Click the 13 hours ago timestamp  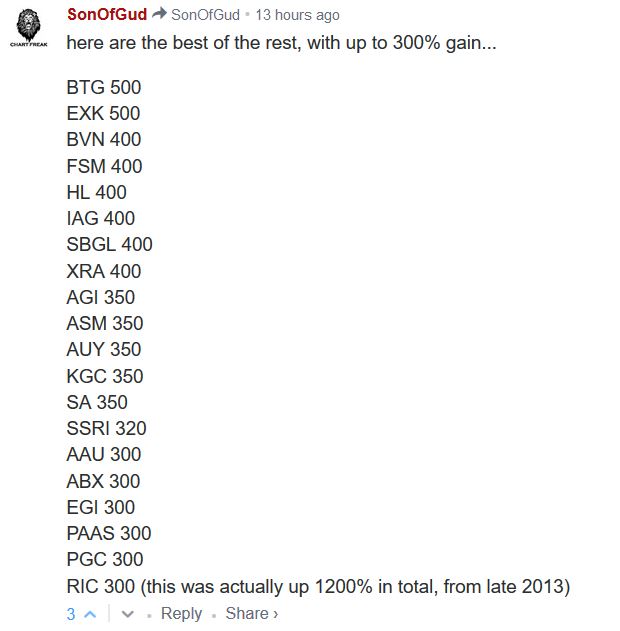pos(297,15)
